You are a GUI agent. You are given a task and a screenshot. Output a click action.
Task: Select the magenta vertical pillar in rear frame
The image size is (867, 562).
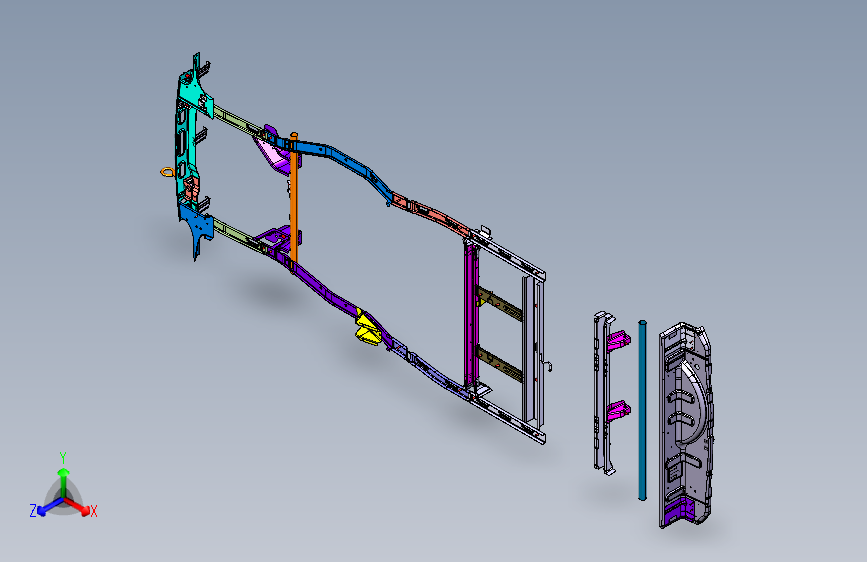470,314
